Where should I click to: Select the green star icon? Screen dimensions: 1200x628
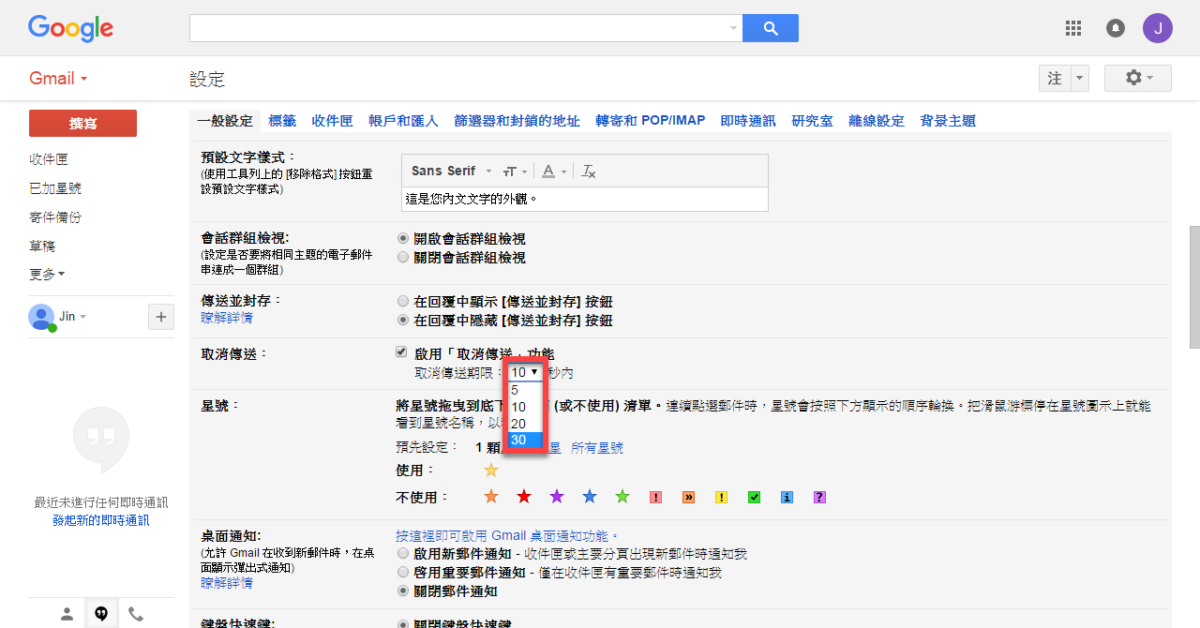[623, 496]
